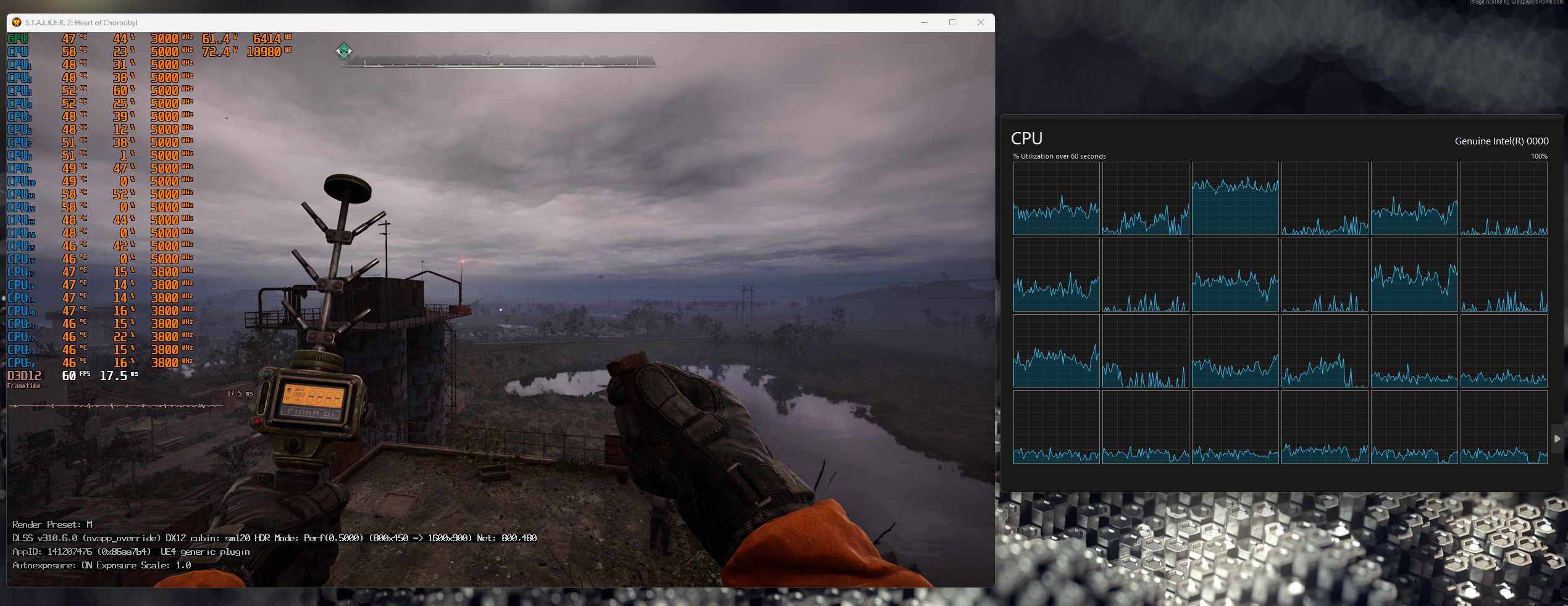Click the green quest marker icon on the compass
1568x606 pixels.
click(x=344, y=51)
